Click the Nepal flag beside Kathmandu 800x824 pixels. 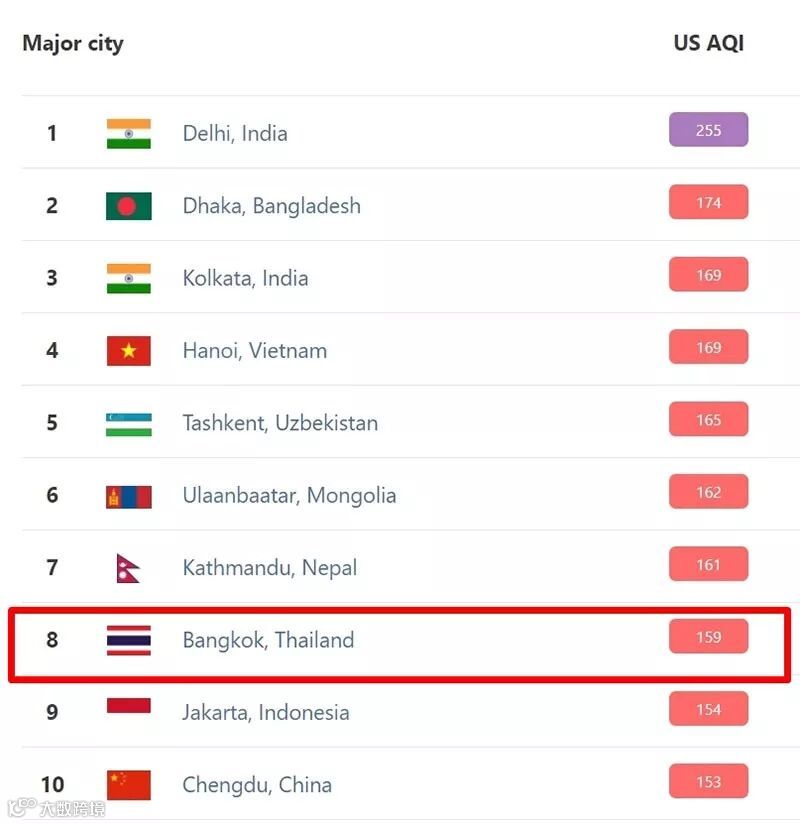coord(127,568)
